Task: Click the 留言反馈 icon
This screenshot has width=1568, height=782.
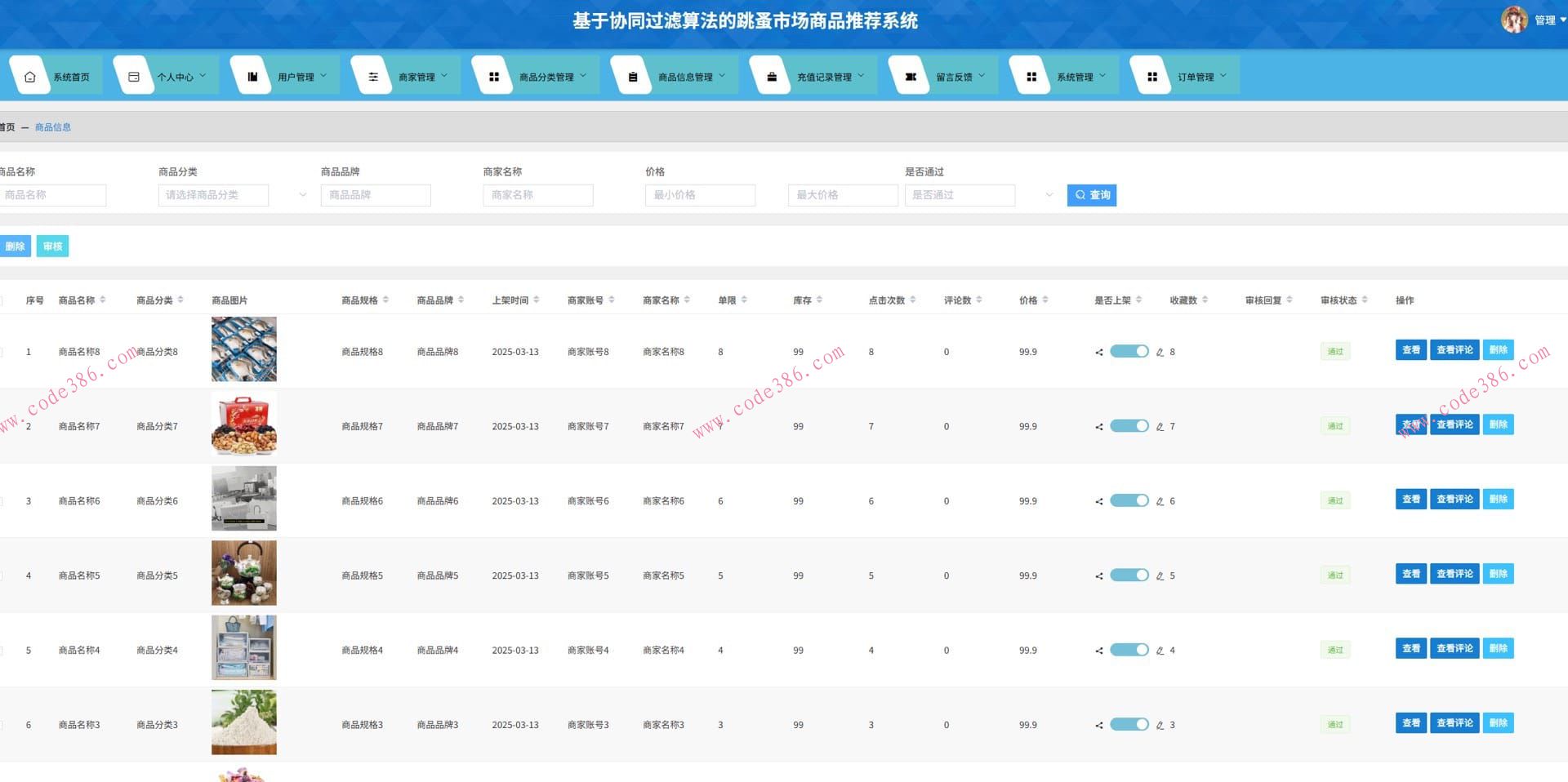Action: pos(911,77)
